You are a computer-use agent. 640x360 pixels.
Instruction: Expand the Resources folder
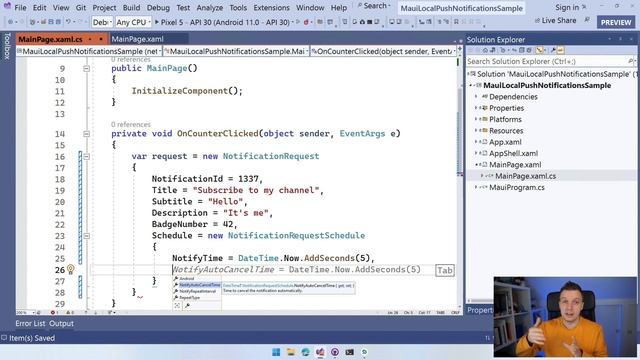click(476, 131)
